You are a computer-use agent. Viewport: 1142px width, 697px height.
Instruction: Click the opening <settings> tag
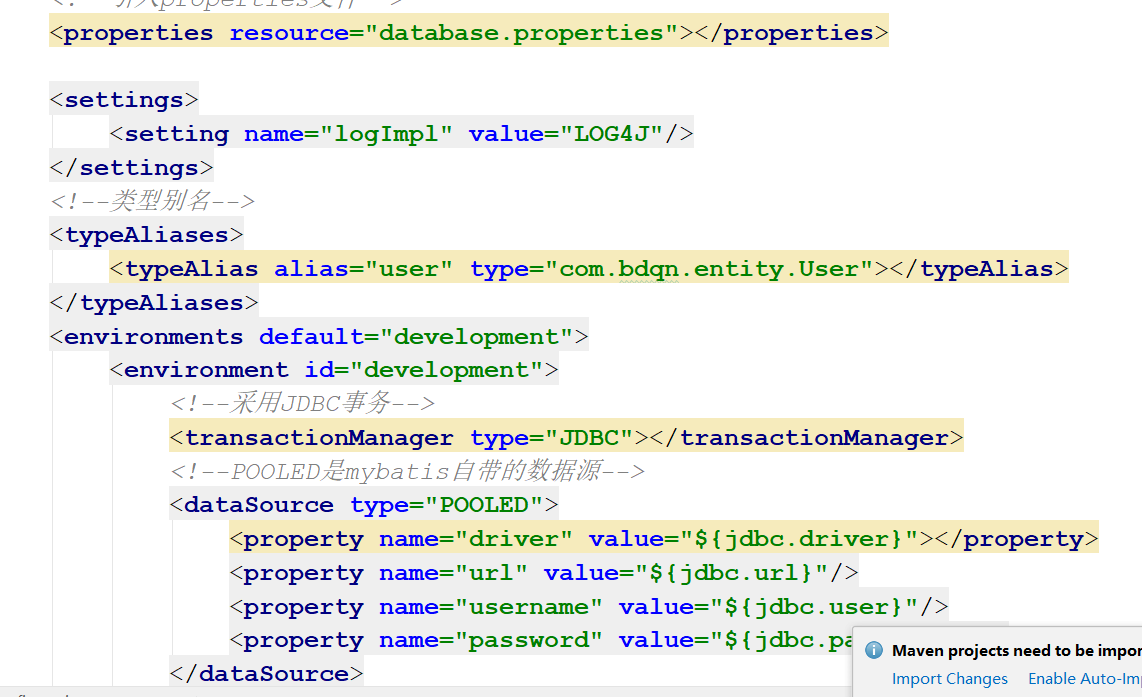(124, 100)
